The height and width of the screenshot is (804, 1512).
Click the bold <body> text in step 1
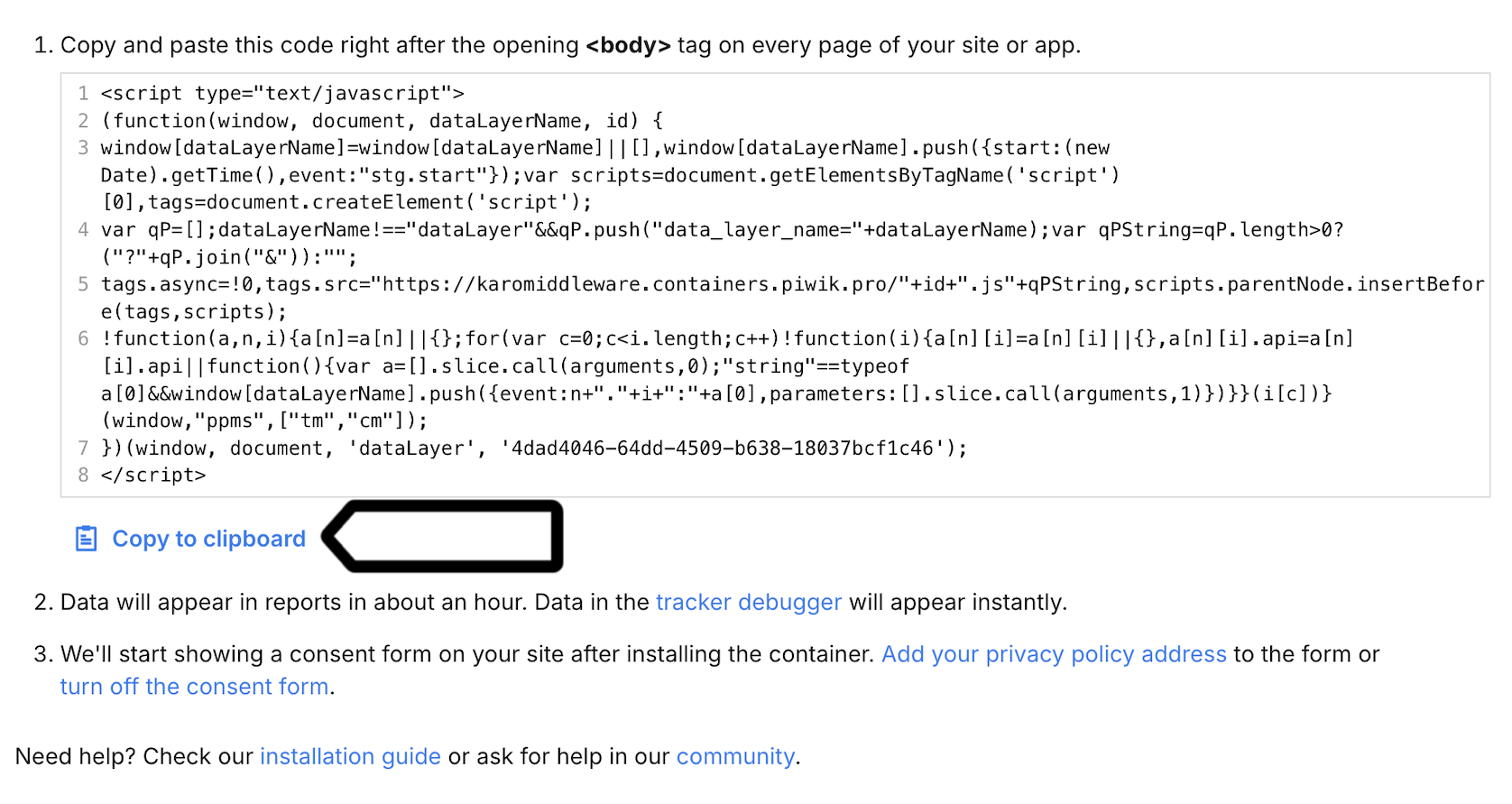628,45
